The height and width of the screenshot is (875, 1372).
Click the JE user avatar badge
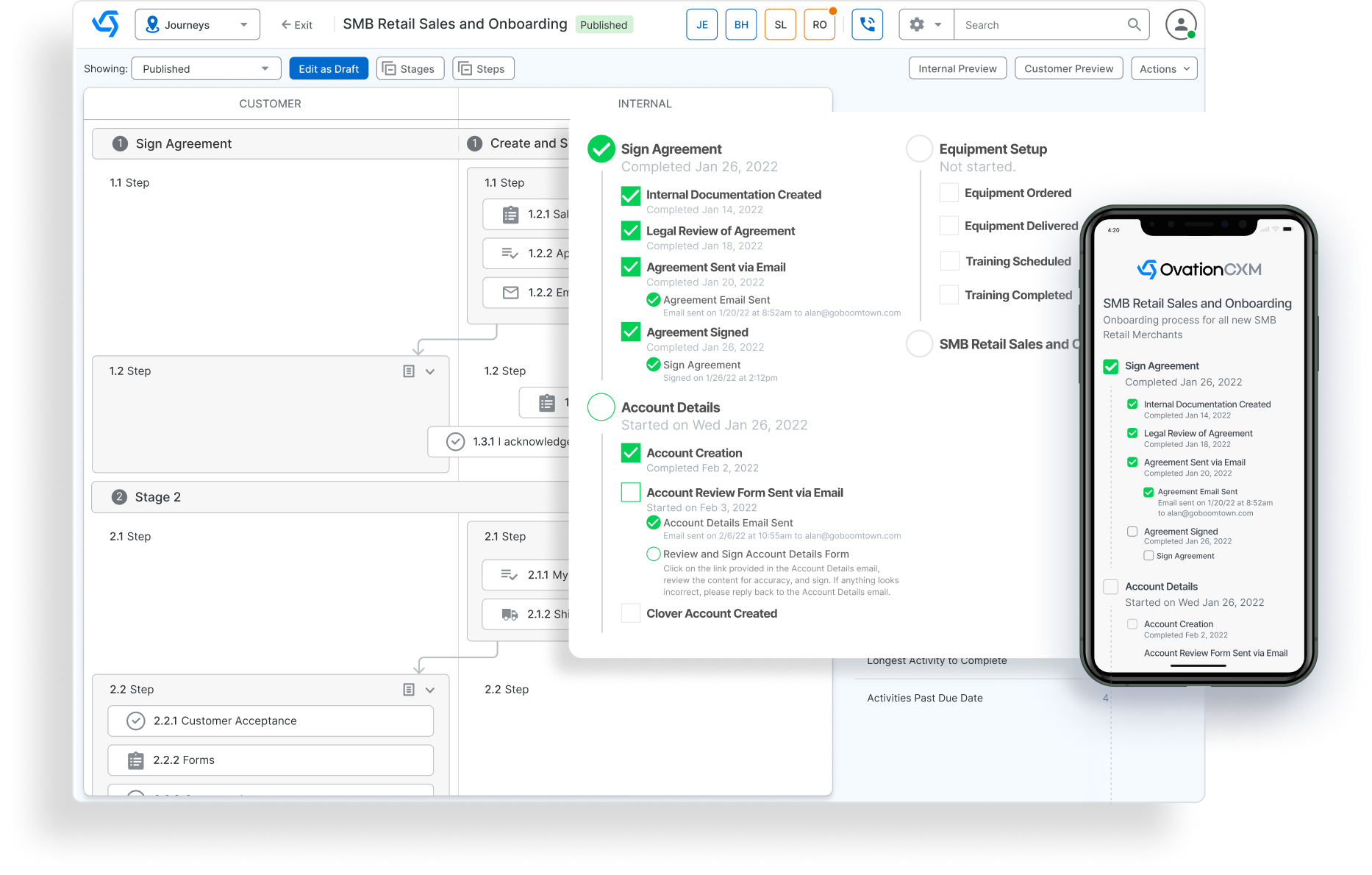click(x=701, y=24)
